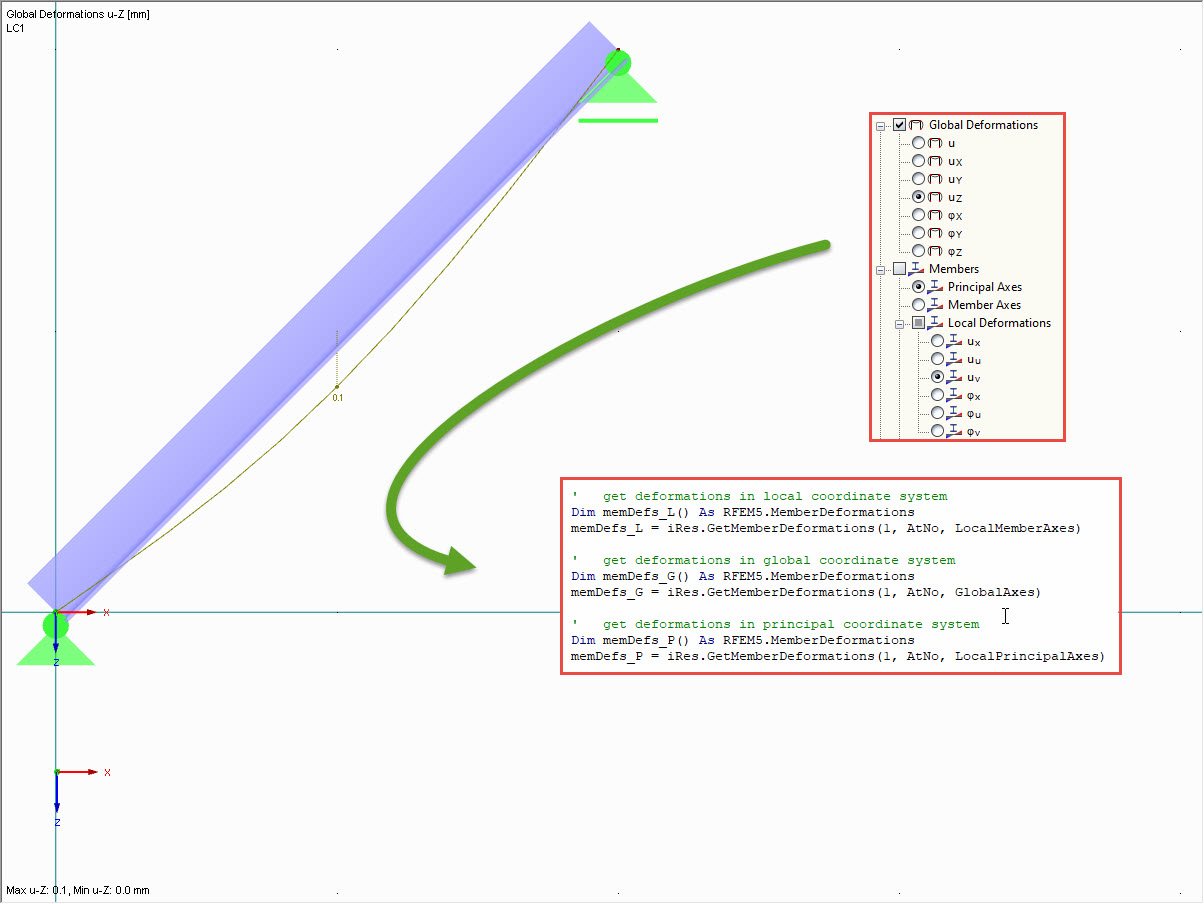Select the φx local deformation radio button
Viewport: 1204px width, 904px height.
tap(937, 394)
